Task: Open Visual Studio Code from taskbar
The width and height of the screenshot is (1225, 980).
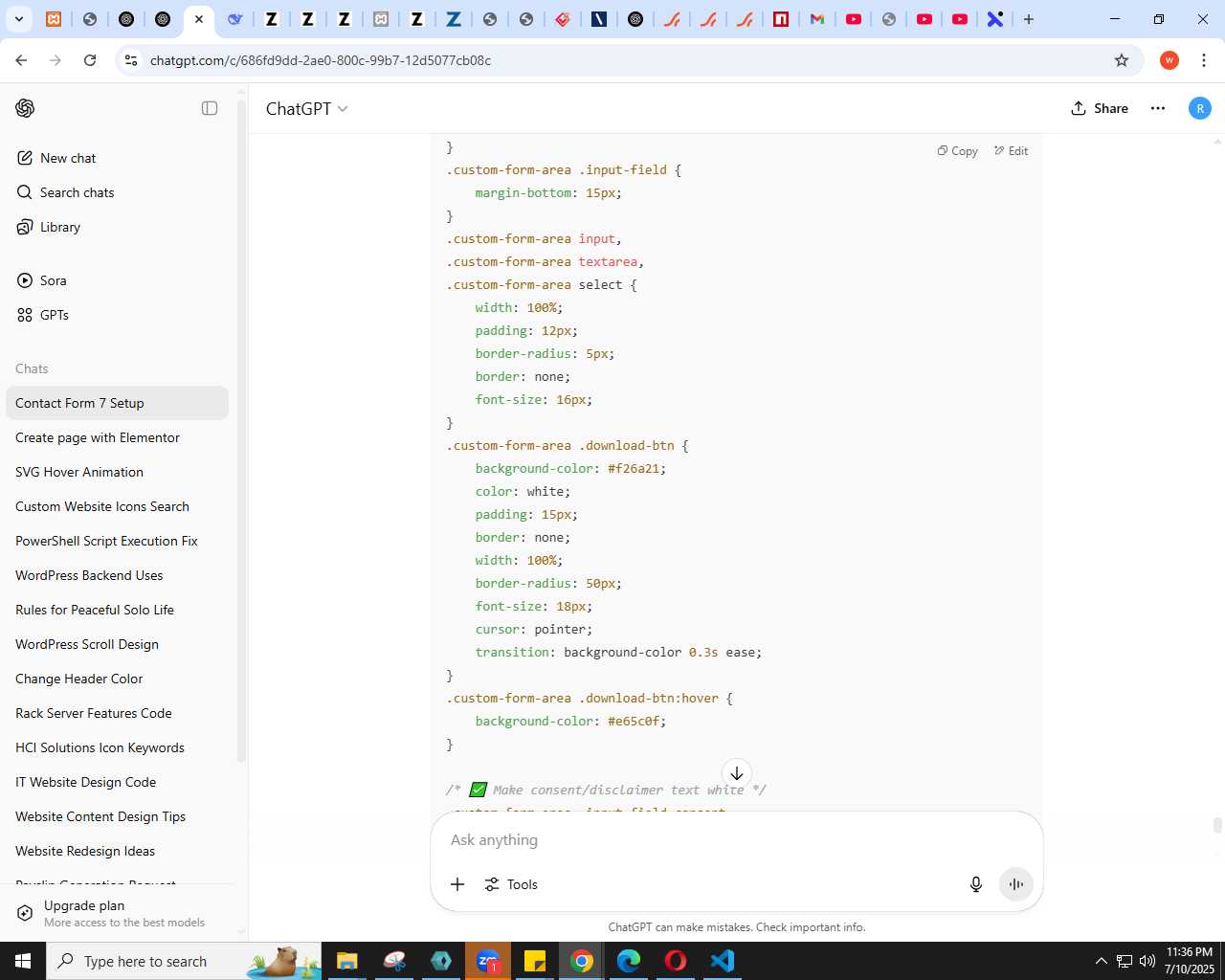Action: point(723,961)
